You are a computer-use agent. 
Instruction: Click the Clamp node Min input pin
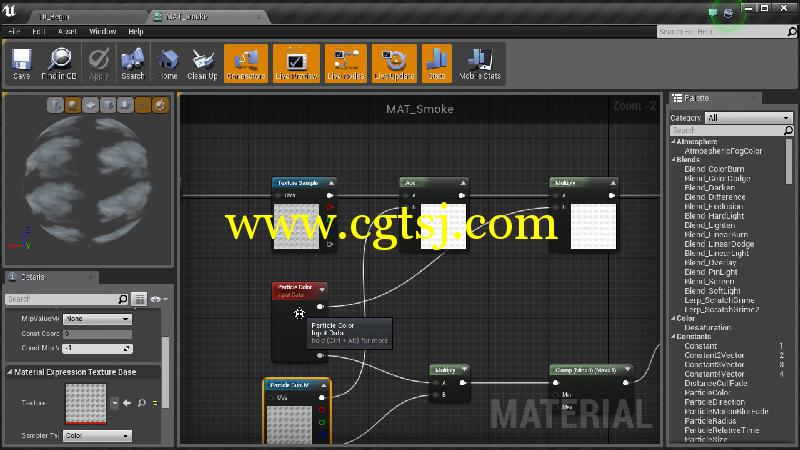tap(556, 395)
